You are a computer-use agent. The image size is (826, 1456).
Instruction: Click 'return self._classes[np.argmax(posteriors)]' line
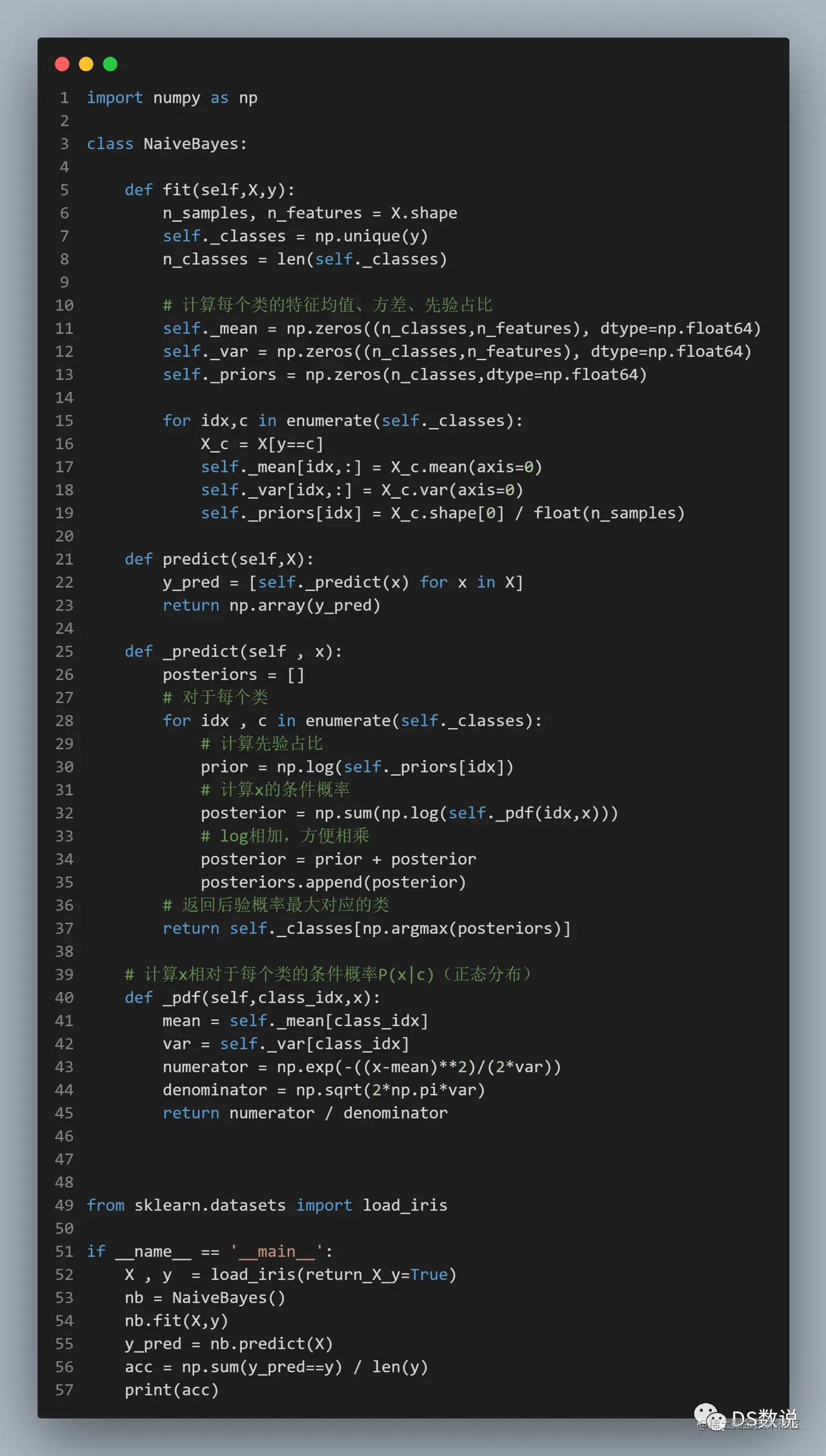(367, 929)
